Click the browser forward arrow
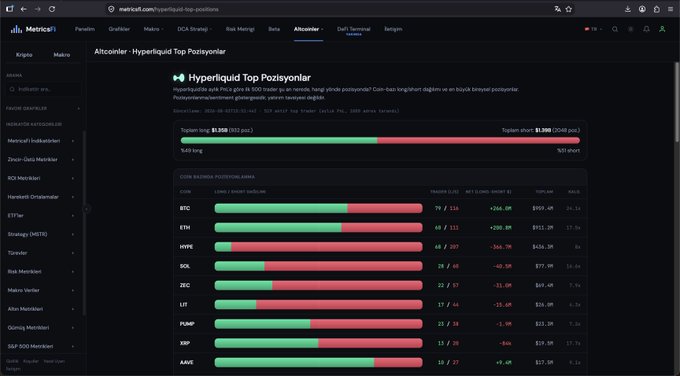680x376 pixels. (38, 9)
